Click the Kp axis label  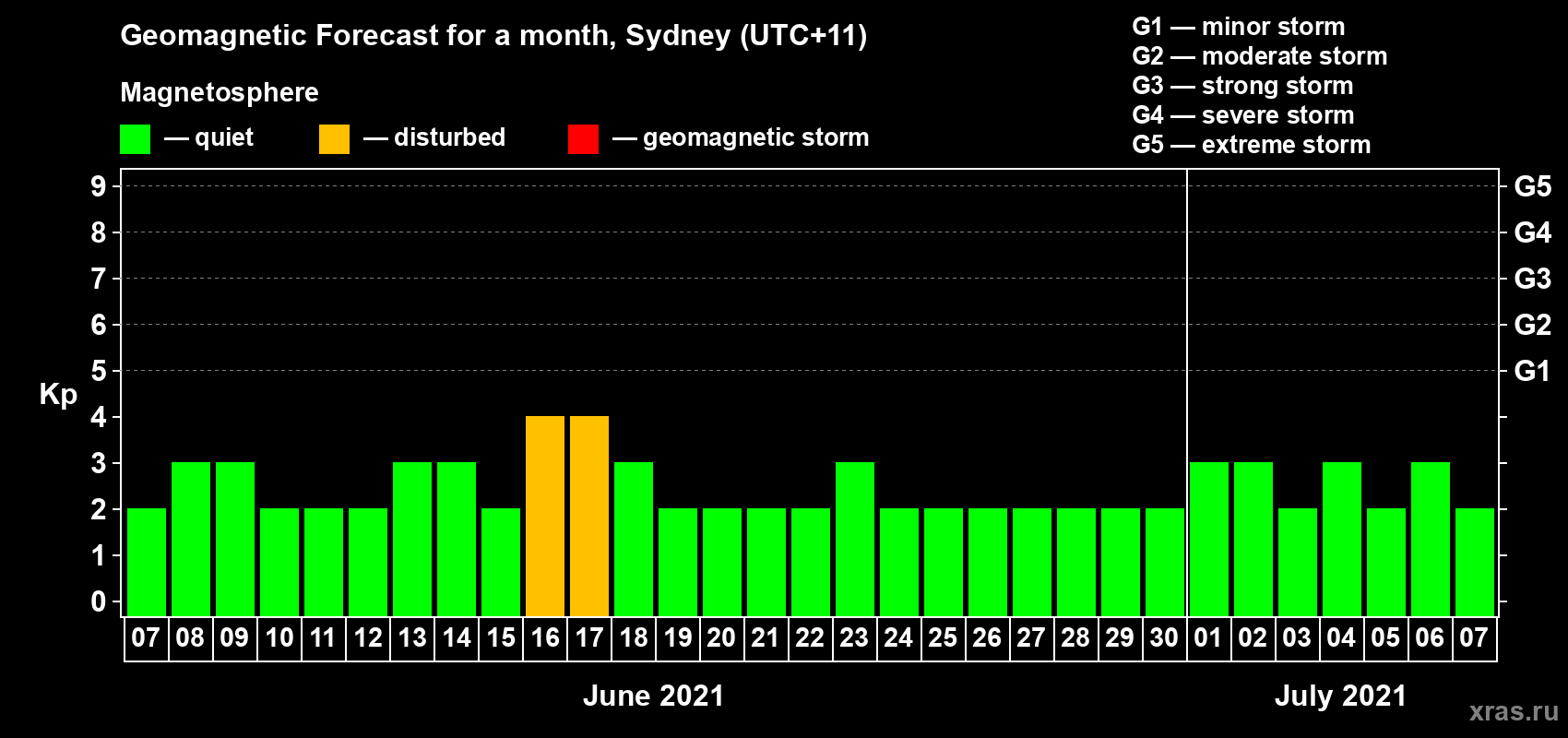[58, 395]
